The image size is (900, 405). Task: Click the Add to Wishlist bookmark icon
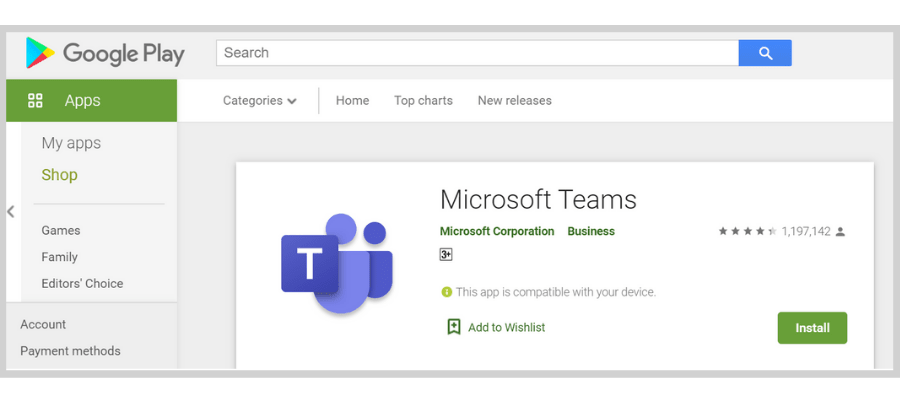(454, 327)
